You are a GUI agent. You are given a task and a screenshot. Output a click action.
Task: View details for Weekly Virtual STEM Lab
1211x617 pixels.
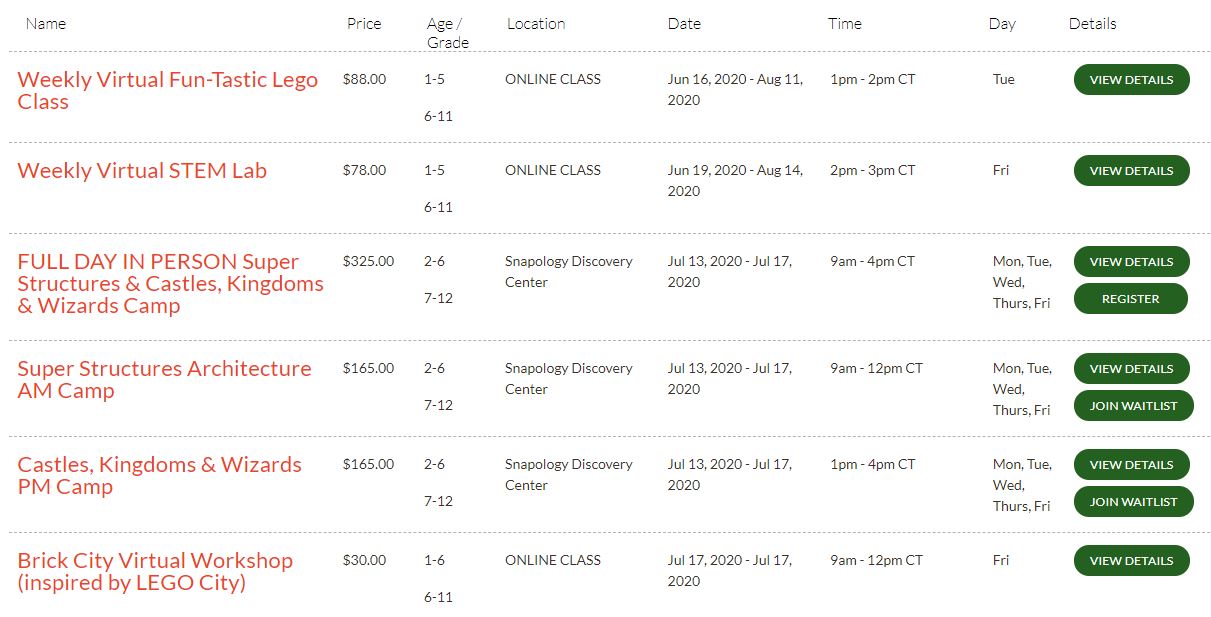[x=1131, y=171]
